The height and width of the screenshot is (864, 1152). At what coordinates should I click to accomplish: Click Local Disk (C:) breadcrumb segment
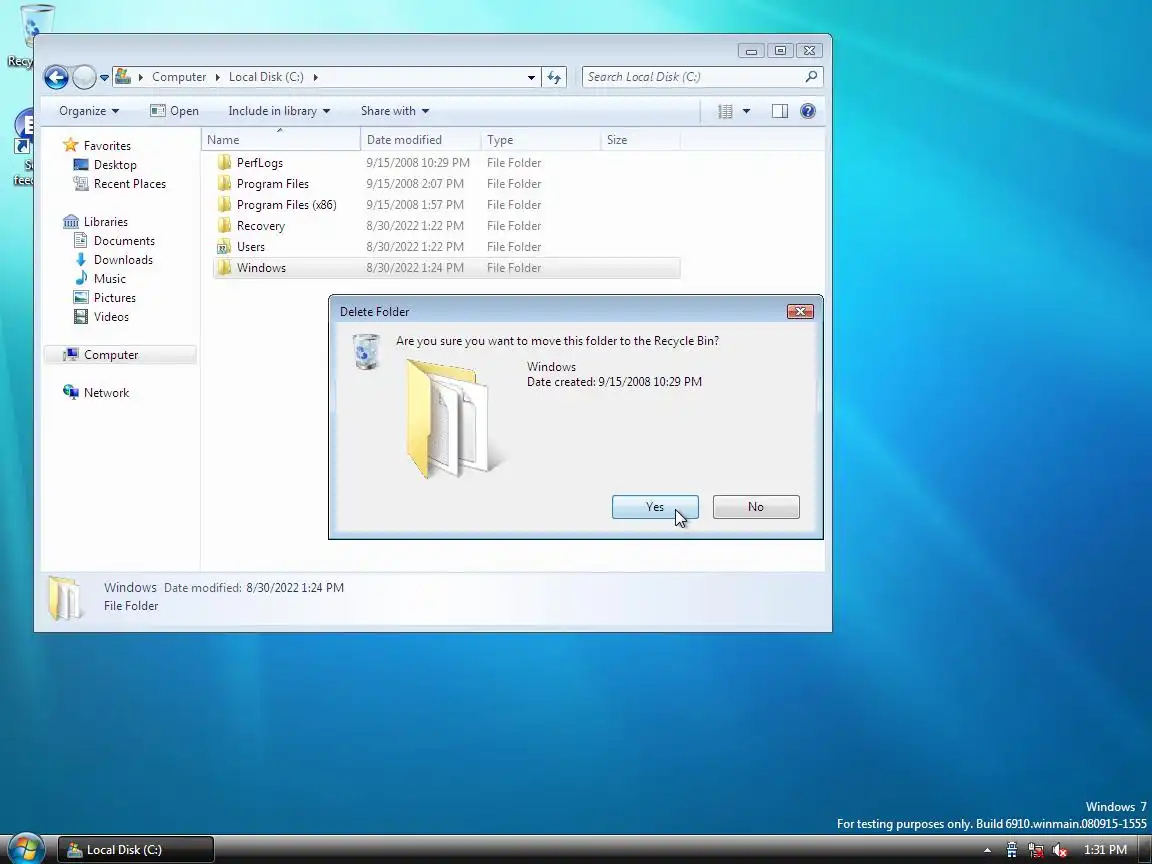coord(266,76)
